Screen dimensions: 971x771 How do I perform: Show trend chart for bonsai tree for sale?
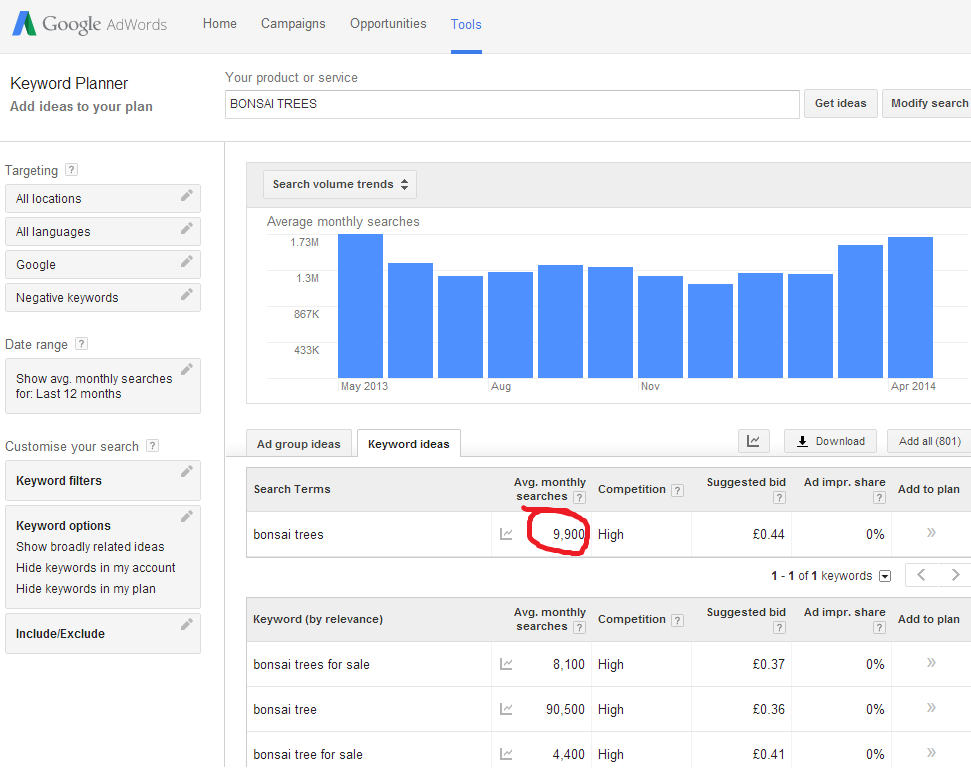pos(506,754)
